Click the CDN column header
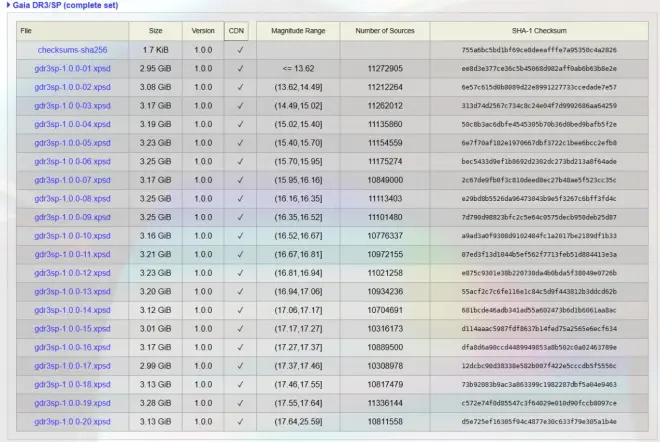Viewport: 660px width, 442px height. 236,31
